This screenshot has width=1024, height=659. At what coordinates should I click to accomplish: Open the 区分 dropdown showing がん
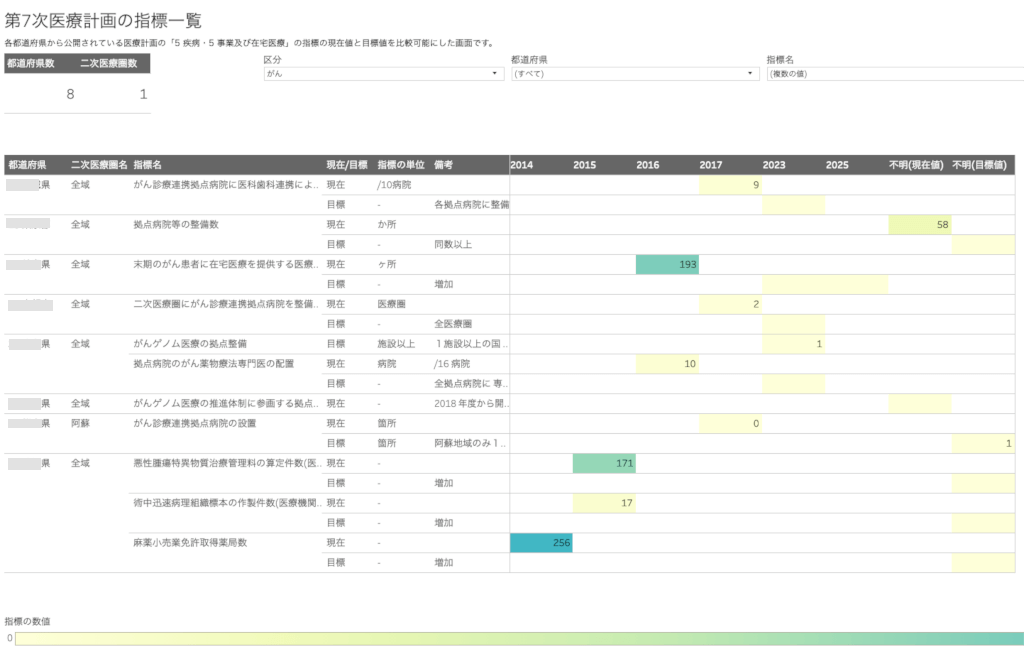(x=383, y=74)
